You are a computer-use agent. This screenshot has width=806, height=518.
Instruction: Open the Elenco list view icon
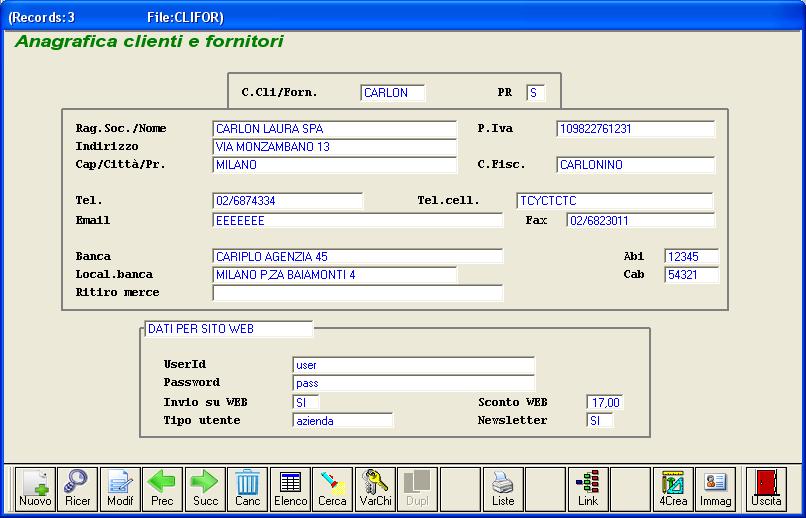[290, 488]
